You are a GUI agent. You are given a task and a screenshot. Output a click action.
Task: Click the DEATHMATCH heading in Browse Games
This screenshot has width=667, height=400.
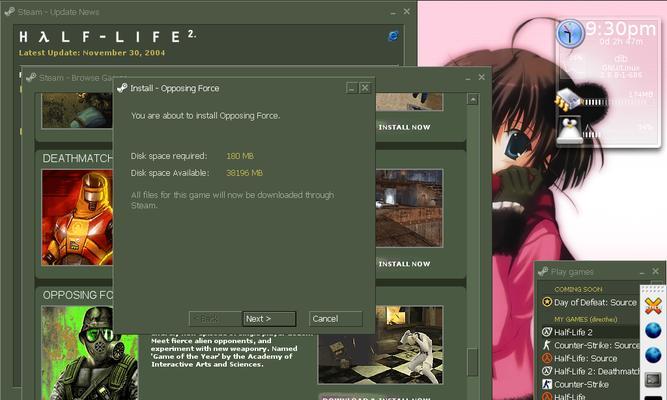coord(78,159)
